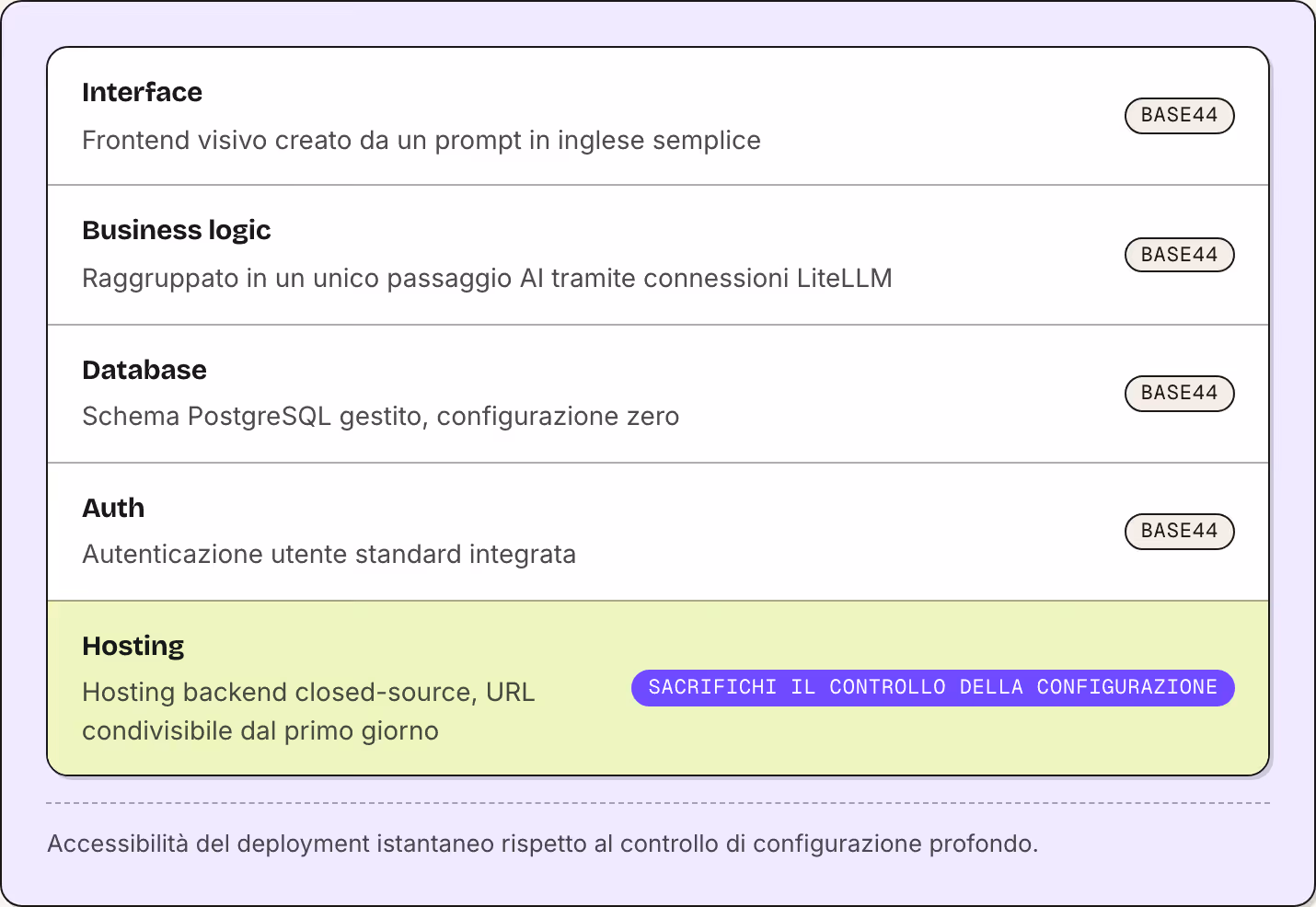Select the "Raggruppato in un unico passaggio AI" description

(x=487, y=278)
